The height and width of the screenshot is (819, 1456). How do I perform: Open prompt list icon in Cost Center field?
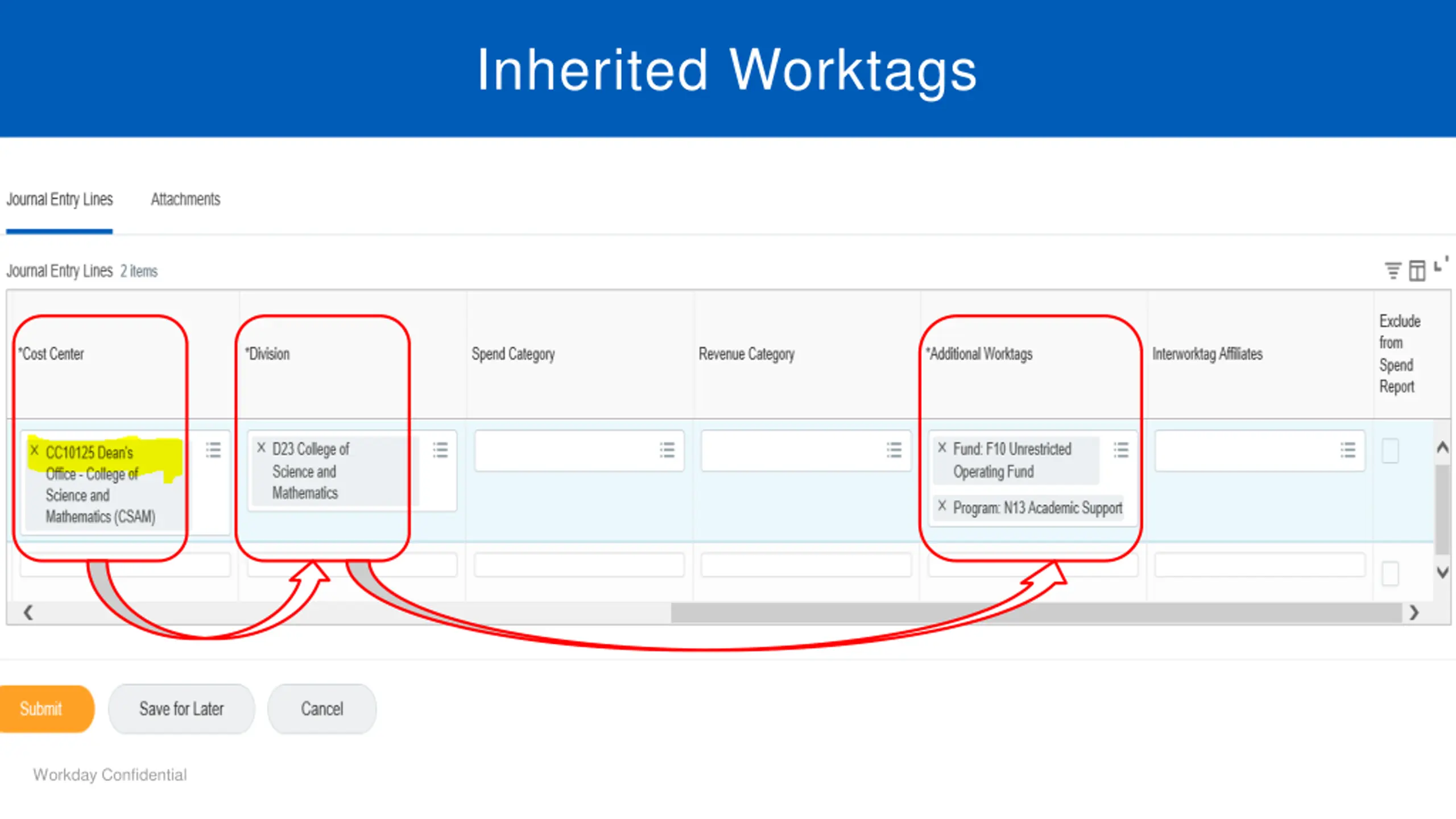[x=213, y=450]
